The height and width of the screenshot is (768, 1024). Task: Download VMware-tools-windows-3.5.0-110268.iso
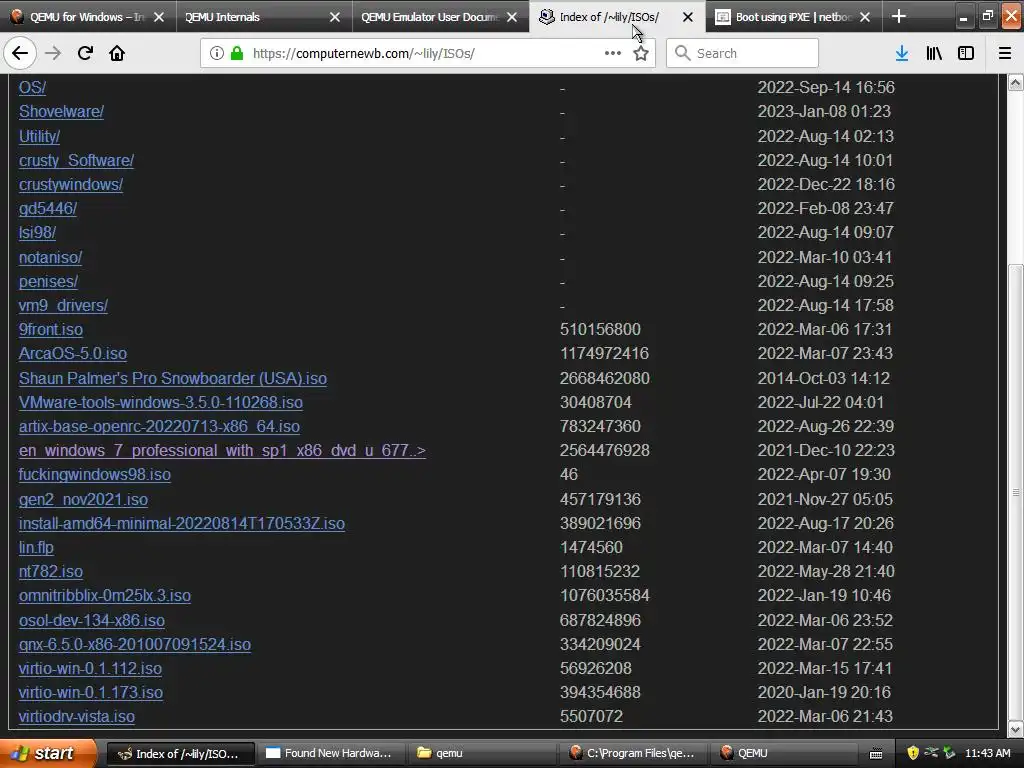tap(161, 403)
